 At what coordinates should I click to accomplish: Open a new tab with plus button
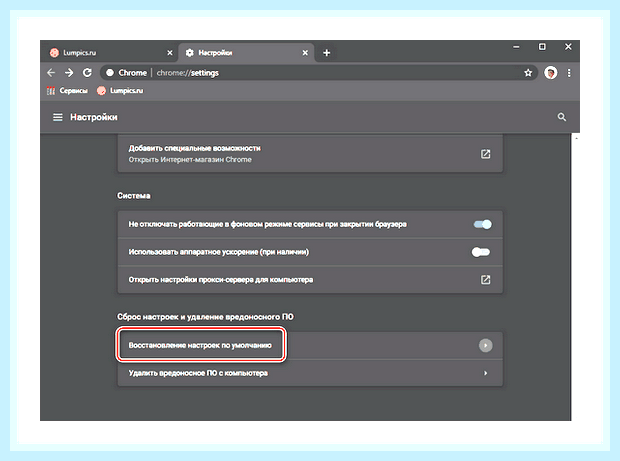[327, 53]
